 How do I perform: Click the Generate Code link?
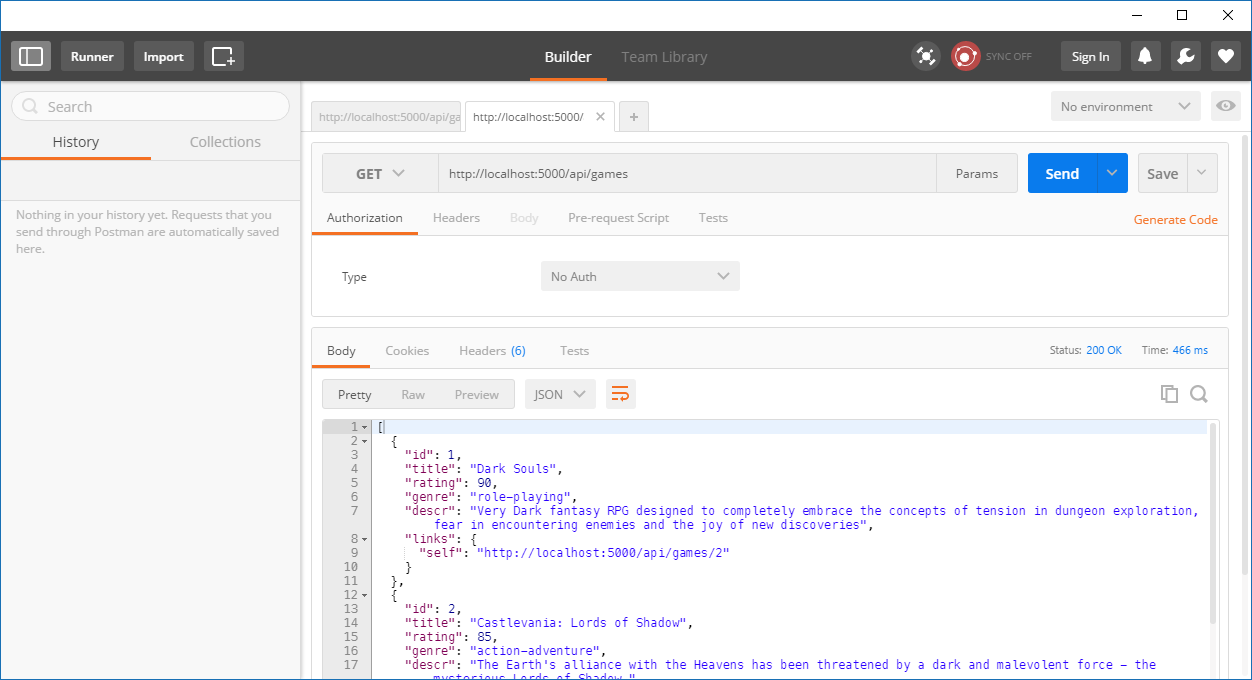tap(1175, 219)
